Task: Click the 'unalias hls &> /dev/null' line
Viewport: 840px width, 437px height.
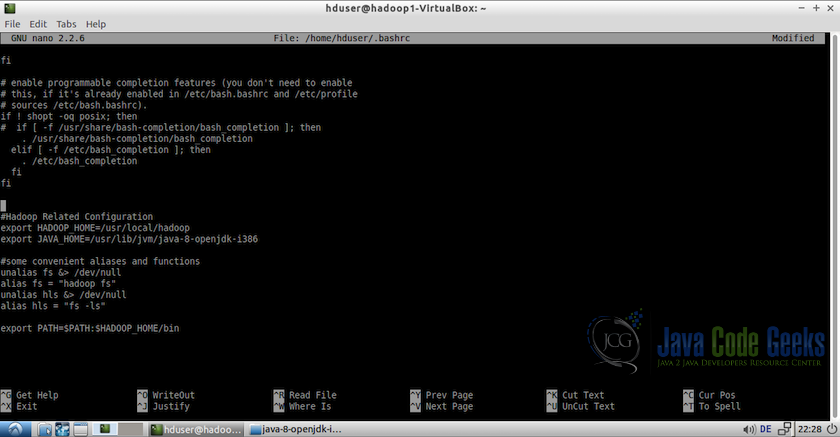Action: pyautogui.click(x=63, y=295)
